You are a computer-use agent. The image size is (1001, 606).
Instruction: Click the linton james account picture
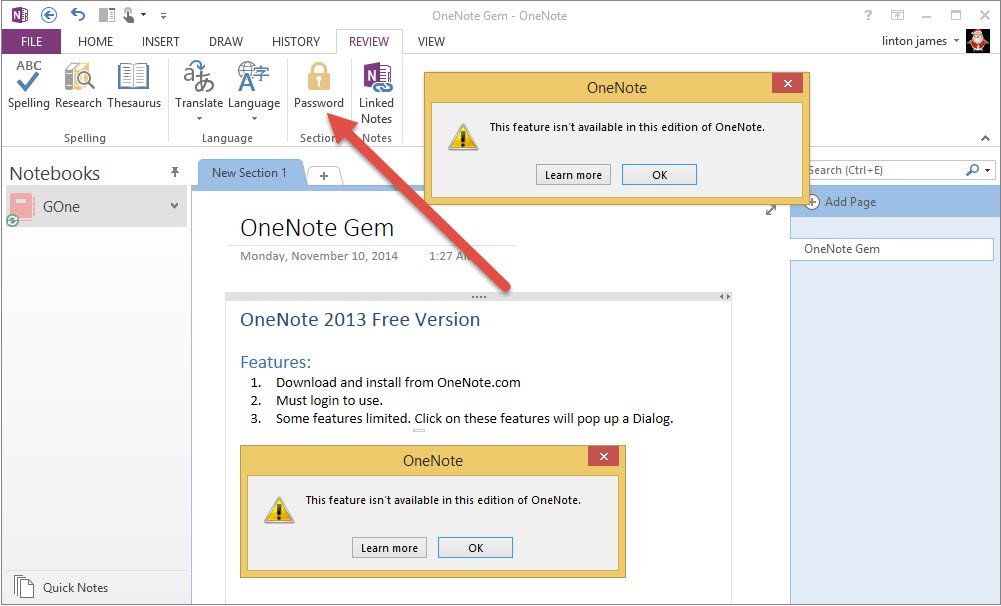(977, 41)
